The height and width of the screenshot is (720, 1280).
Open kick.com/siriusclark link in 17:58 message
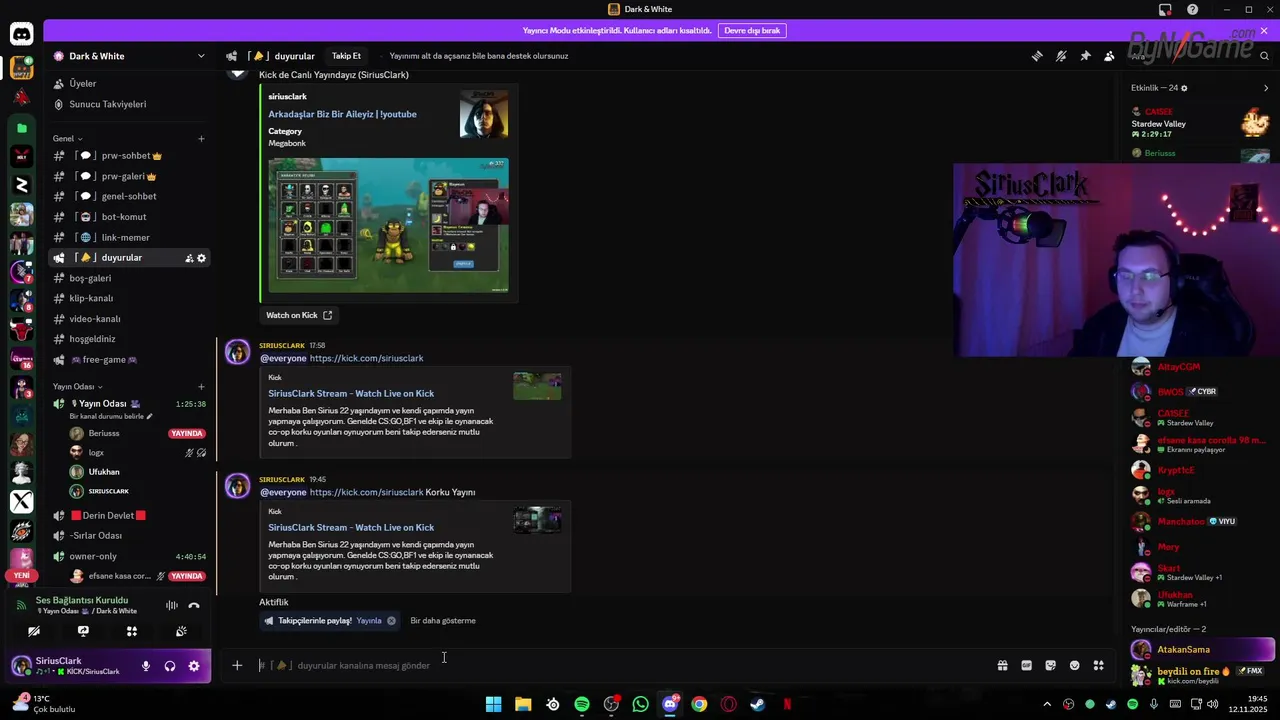pos(366,358)
